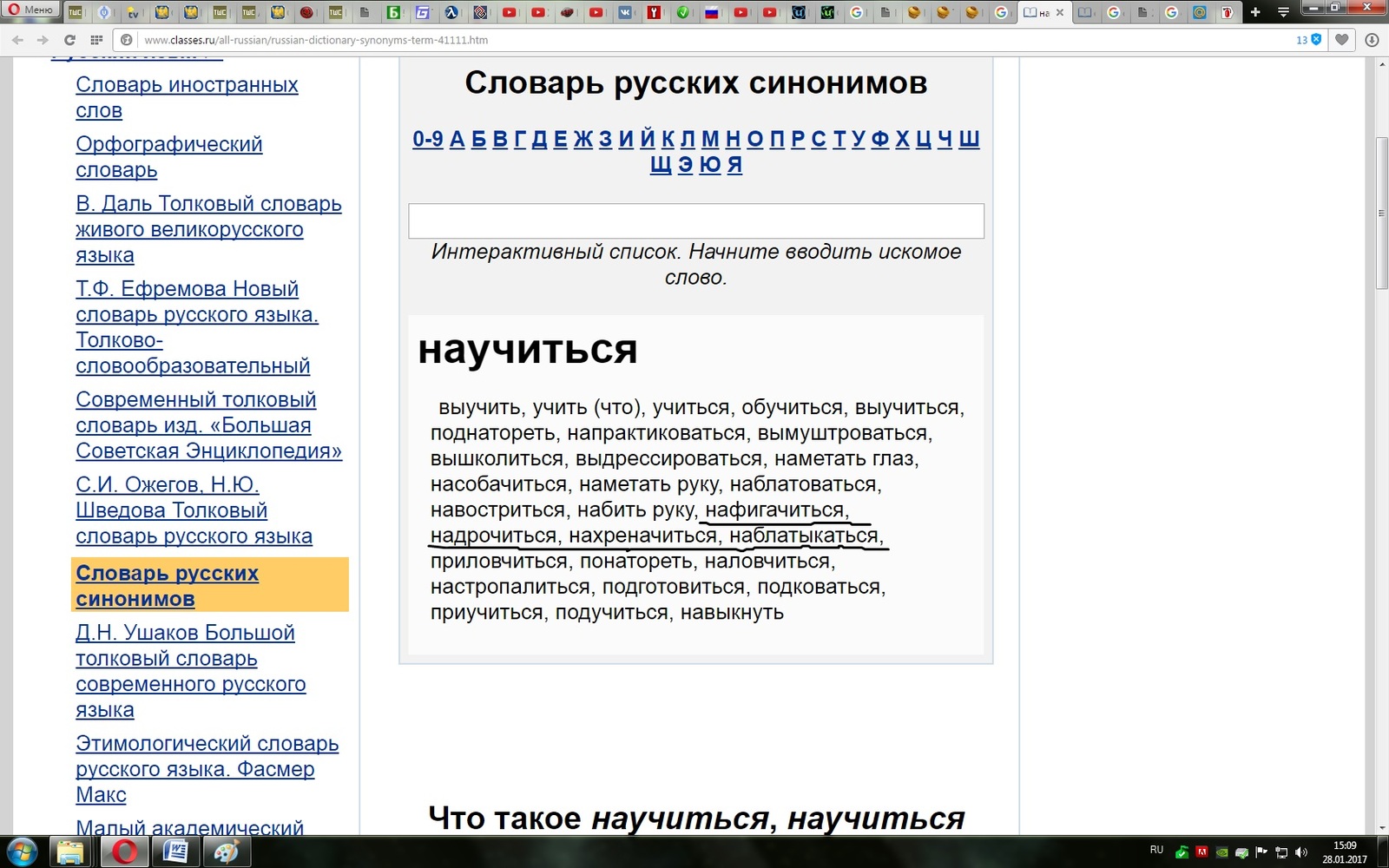The height and width of the screenshot is (868, 1389).
Task: Open the Speed Dial grid icon
Action: pos(96,40)
